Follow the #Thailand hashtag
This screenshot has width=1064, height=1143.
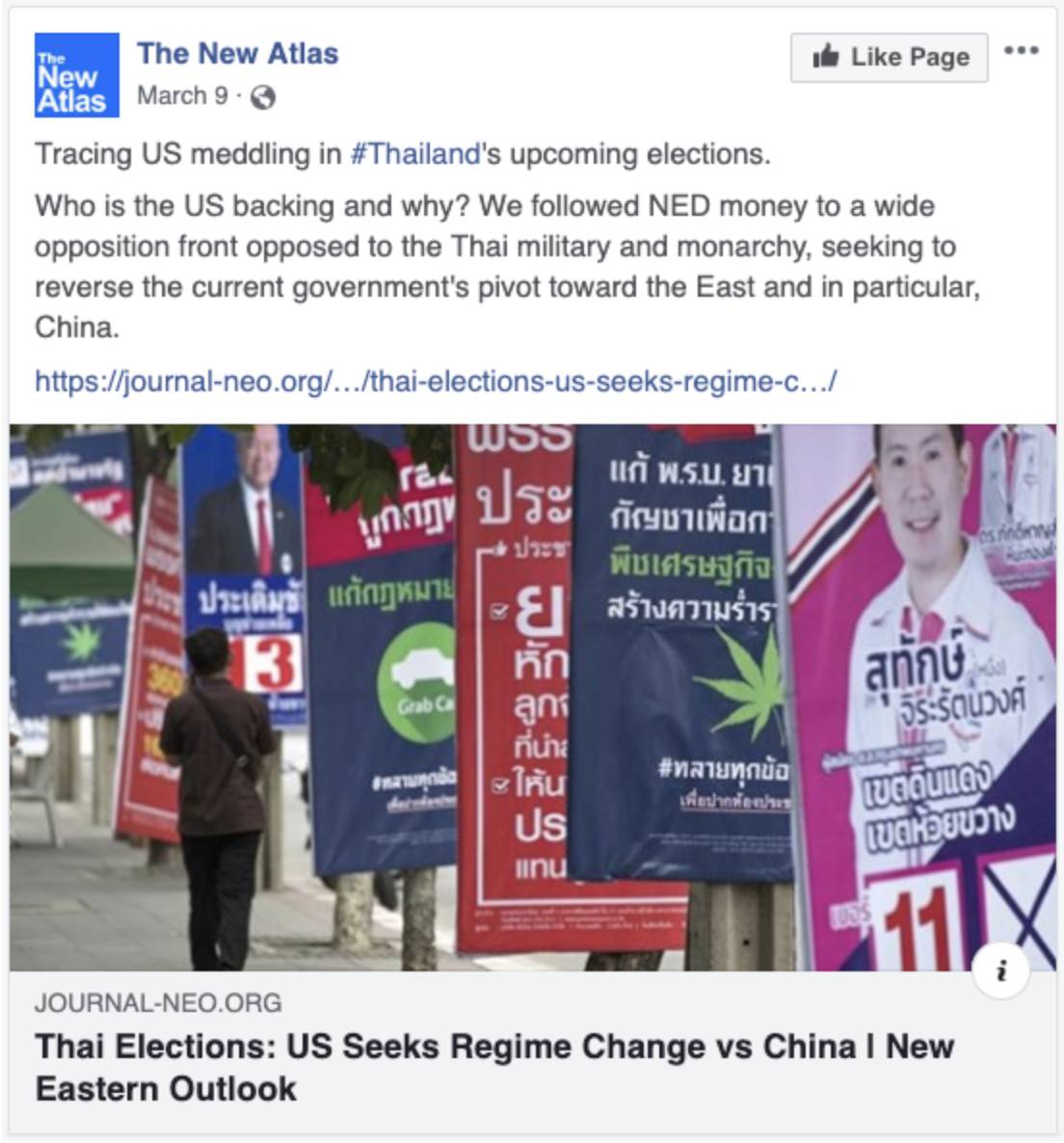(414, 154)
